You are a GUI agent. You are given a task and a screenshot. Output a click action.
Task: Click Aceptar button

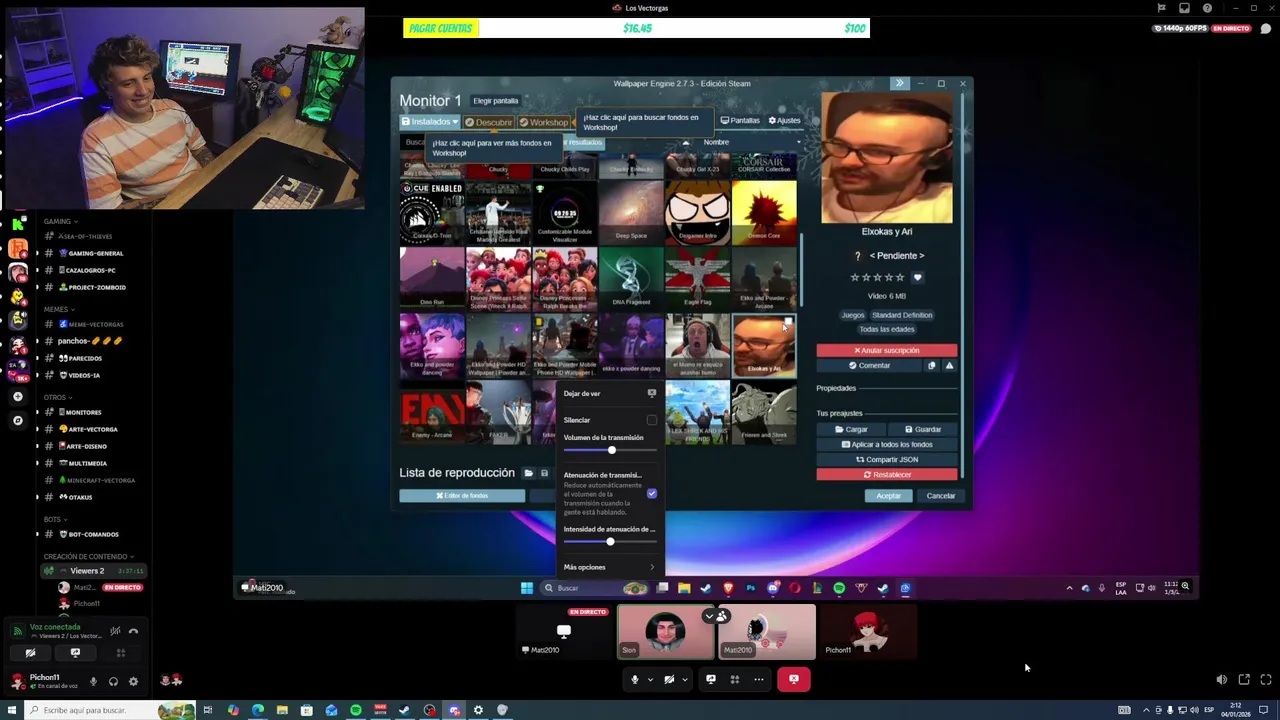tap(888, 496)
